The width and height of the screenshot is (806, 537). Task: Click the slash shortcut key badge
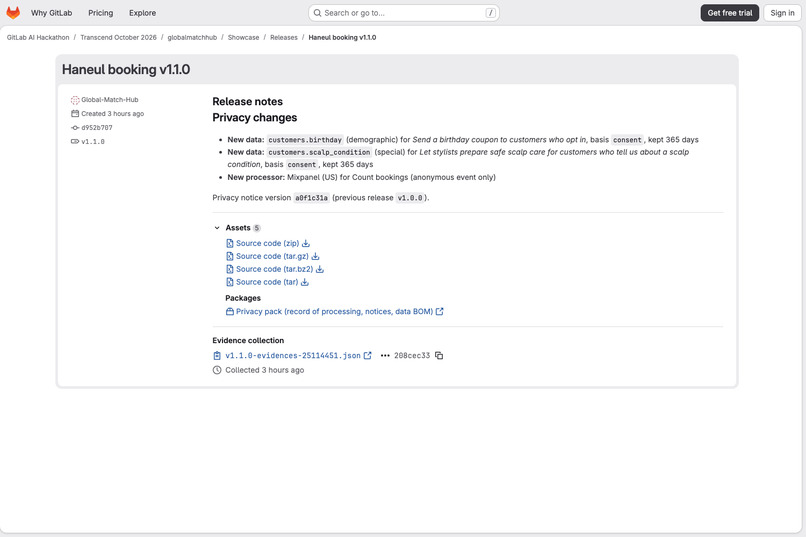[x=490, y=13]
